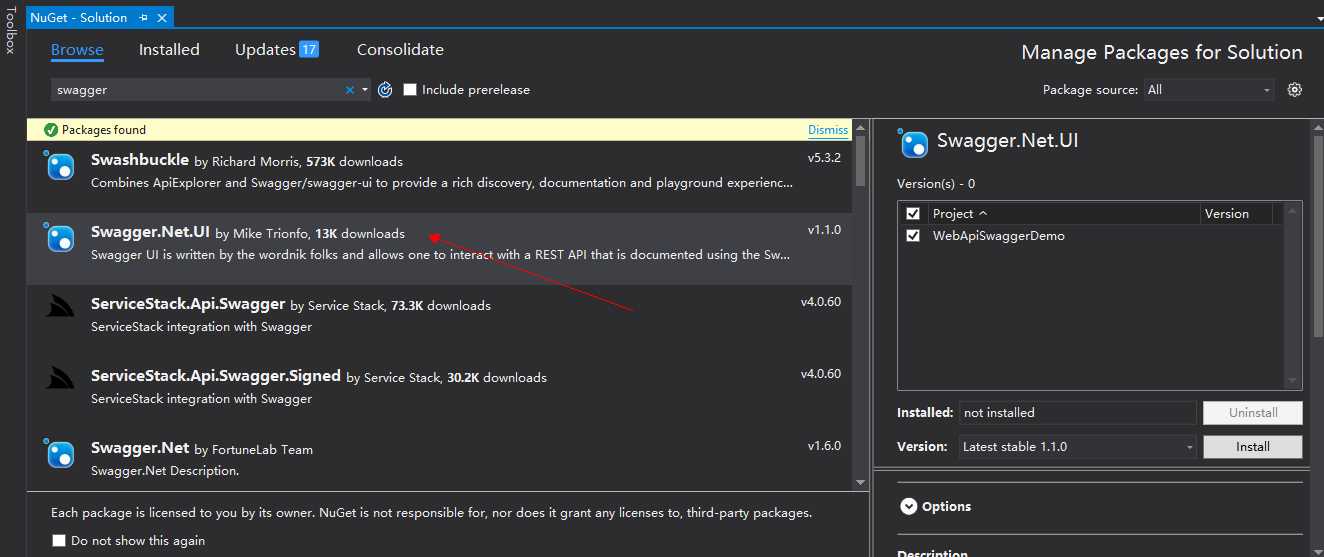Screen dimensions: 1324x557
Task: Click the Swashbuckle package icon
Action: [60, 166]
